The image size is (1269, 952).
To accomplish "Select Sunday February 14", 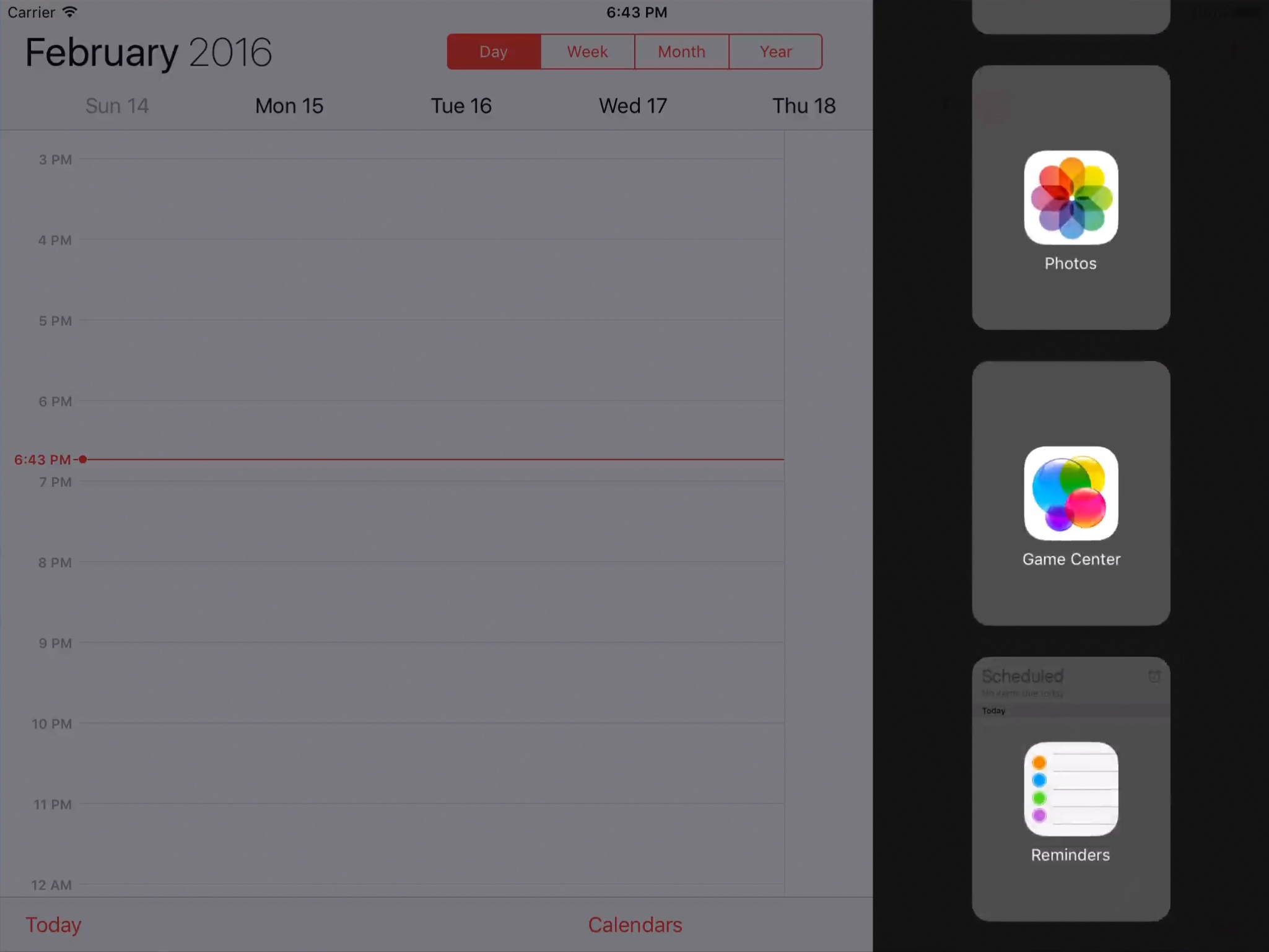I will (117, 105).
